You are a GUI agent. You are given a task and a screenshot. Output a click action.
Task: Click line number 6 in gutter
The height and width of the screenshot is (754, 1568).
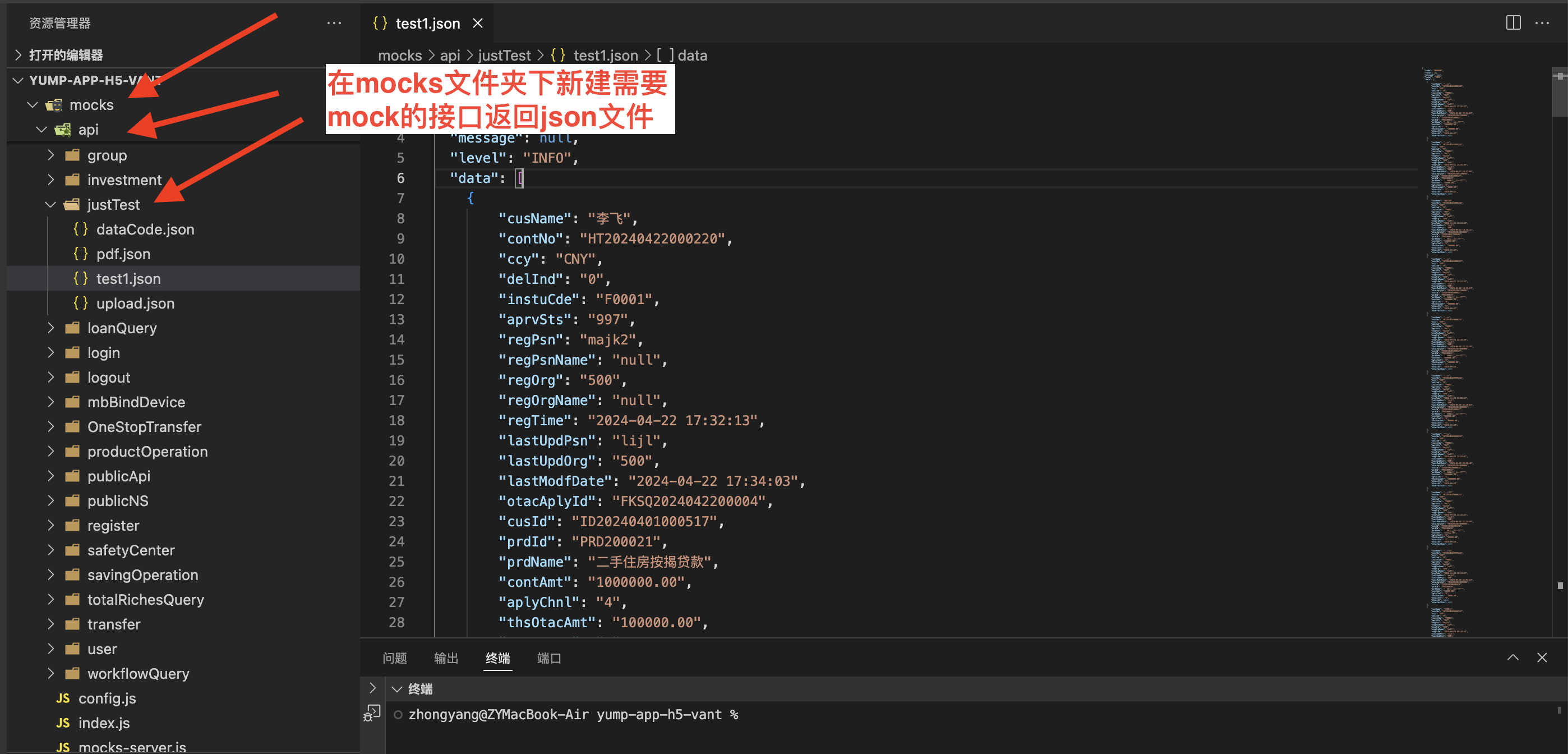pos(400,178)
